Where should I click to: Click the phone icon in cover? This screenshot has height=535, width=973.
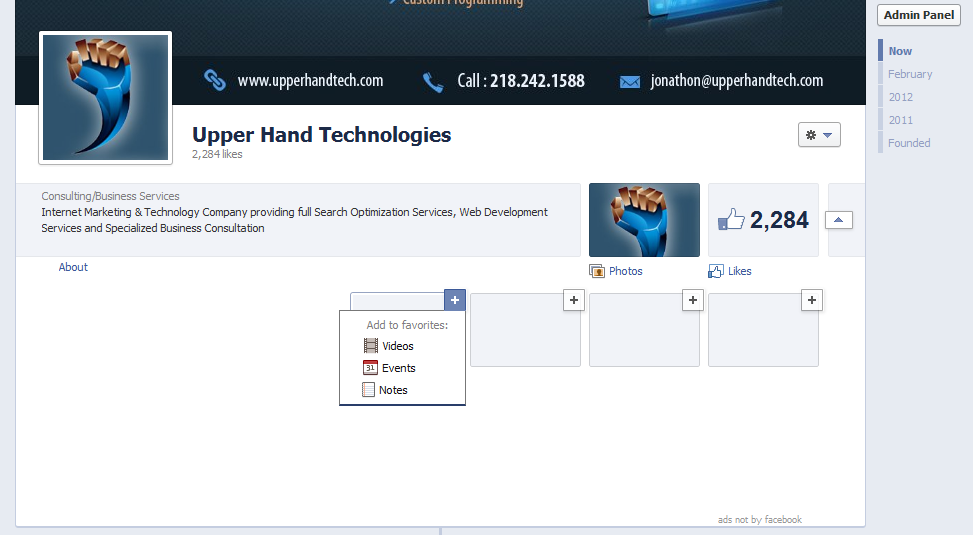433,82
